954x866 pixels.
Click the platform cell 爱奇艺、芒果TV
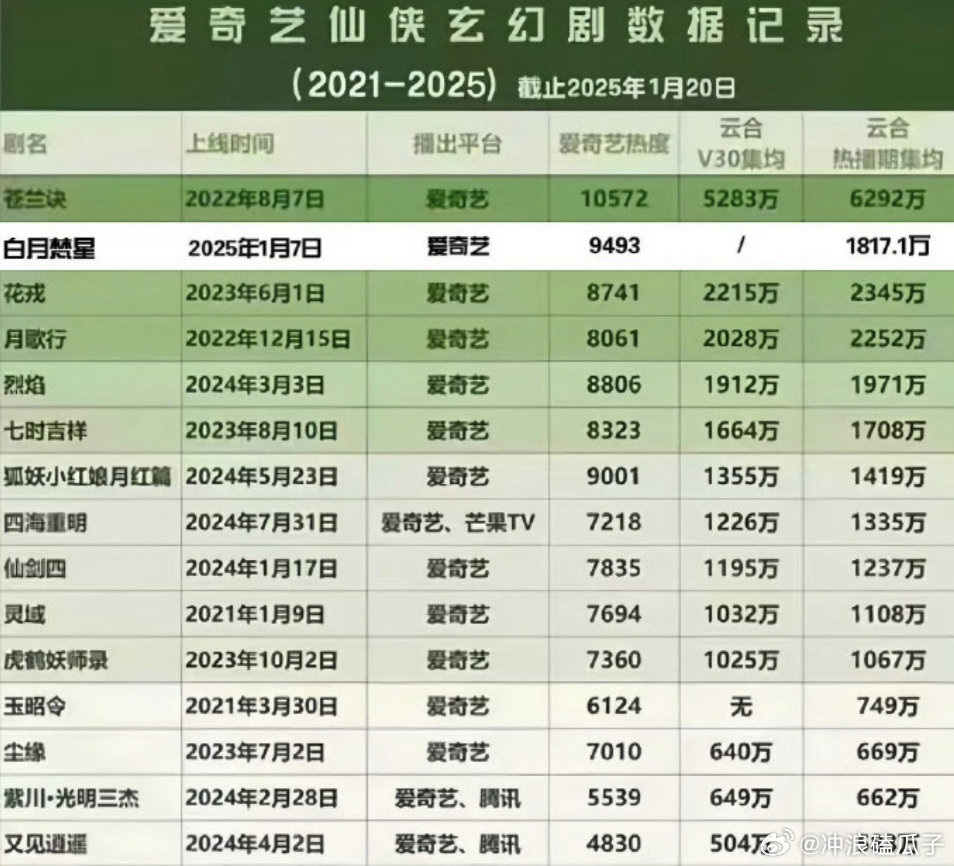coord(458,523)
